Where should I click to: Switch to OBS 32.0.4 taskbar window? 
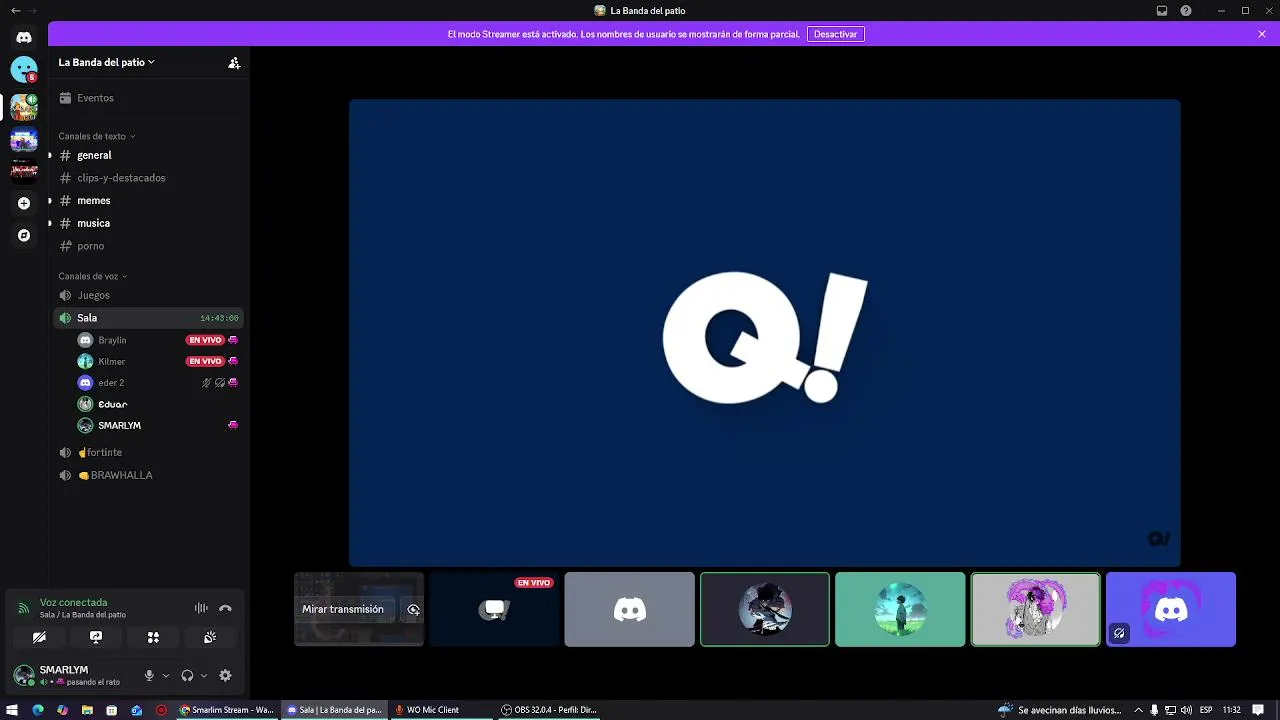click(x=549, y=710)
